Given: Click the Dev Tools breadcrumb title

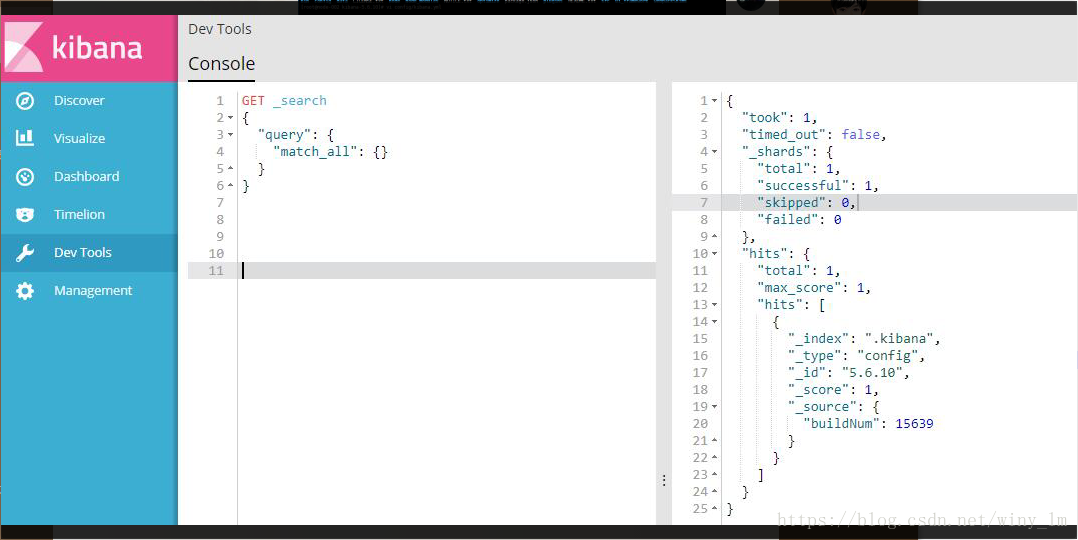Looking at the screenshot, I should (x=220, y=30).
